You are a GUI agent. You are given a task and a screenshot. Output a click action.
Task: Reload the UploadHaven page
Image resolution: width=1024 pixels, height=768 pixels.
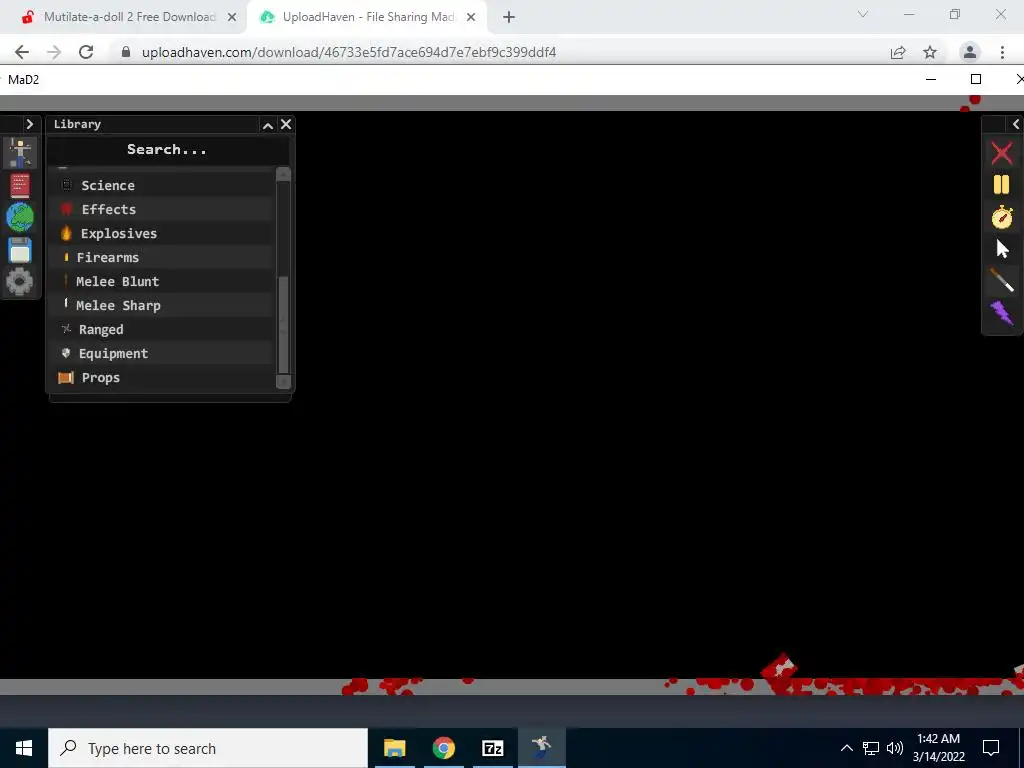(x=86, y=52)
